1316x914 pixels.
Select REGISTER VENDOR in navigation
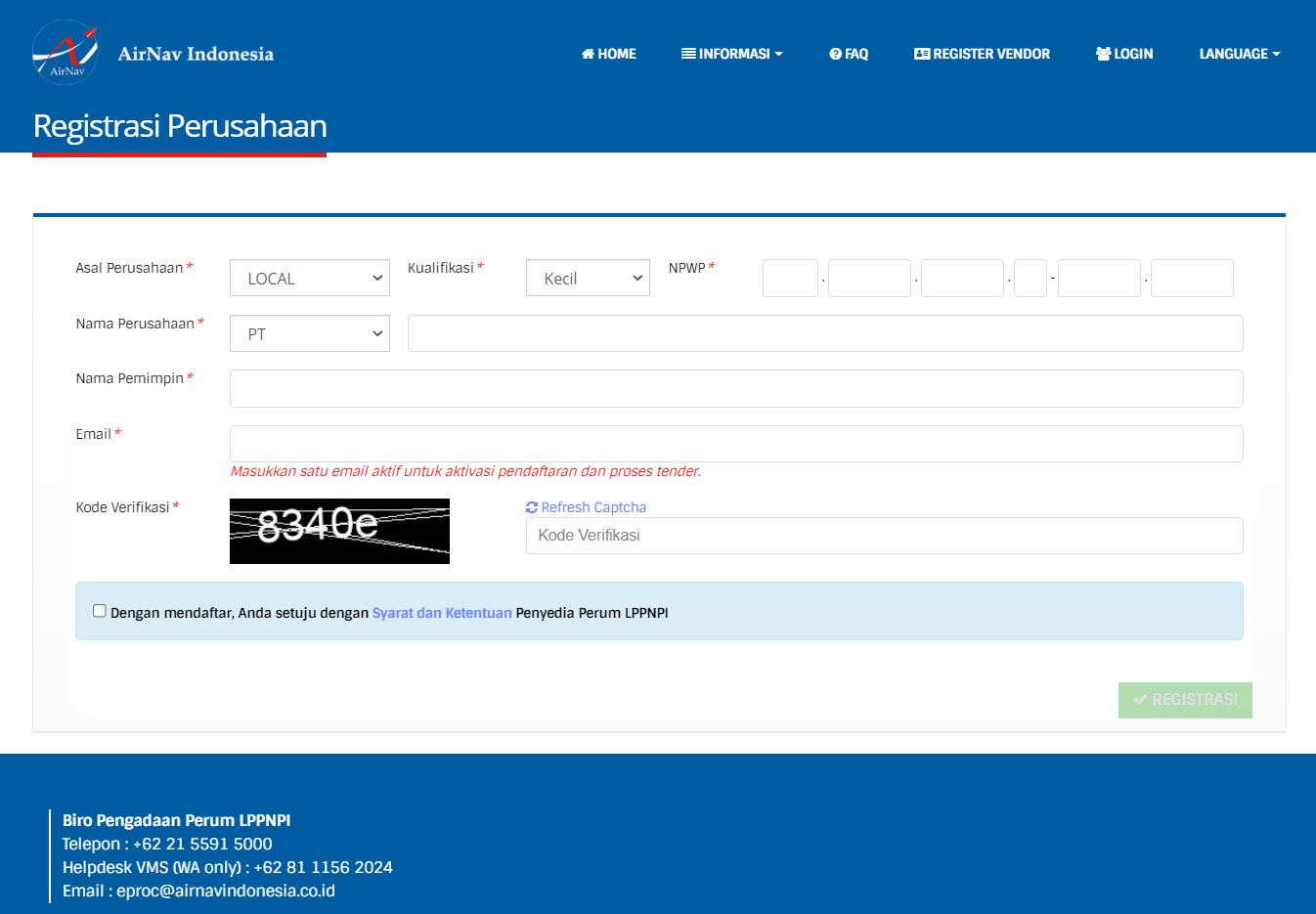coord(982,54)
